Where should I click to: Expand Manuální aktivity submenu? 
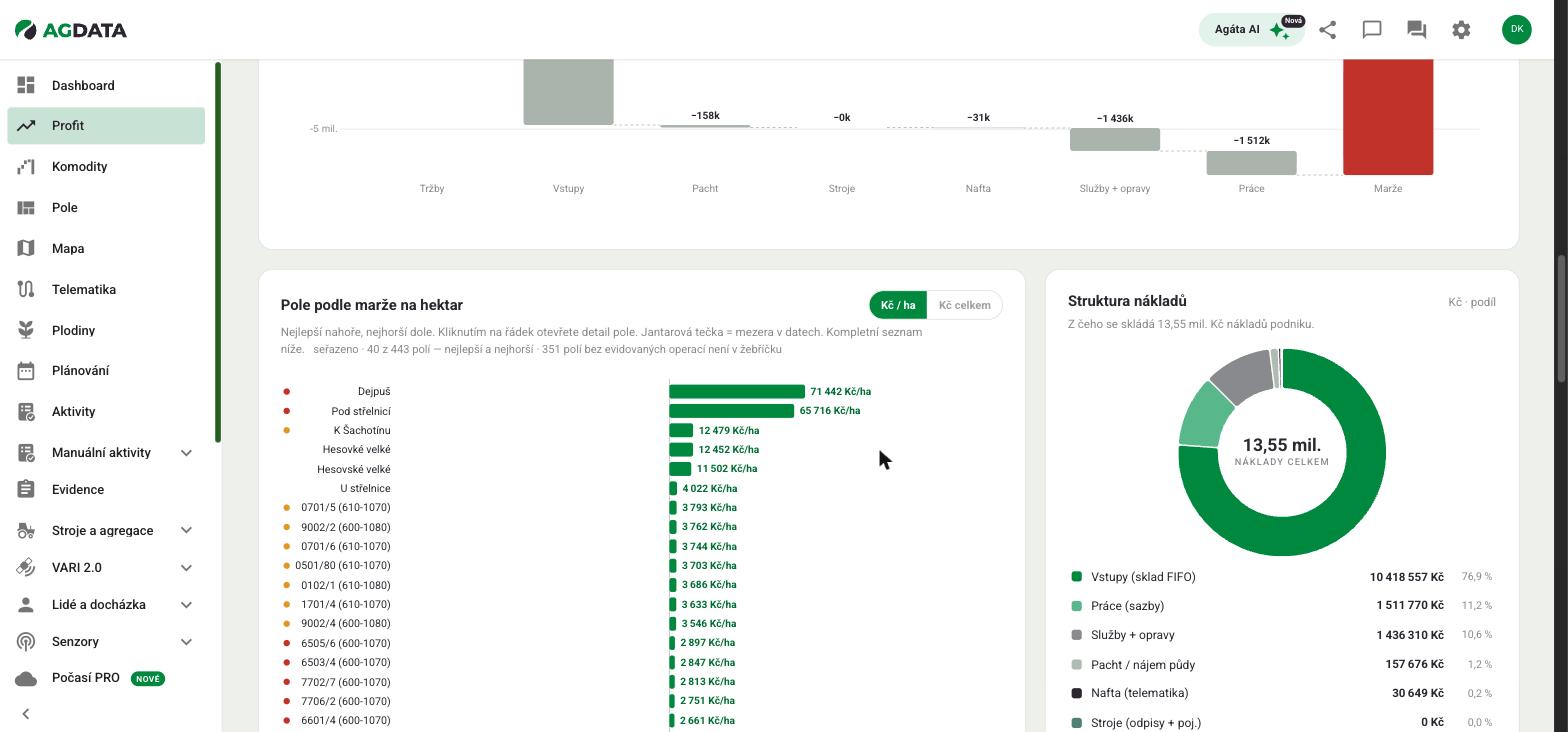click(186, 453)
